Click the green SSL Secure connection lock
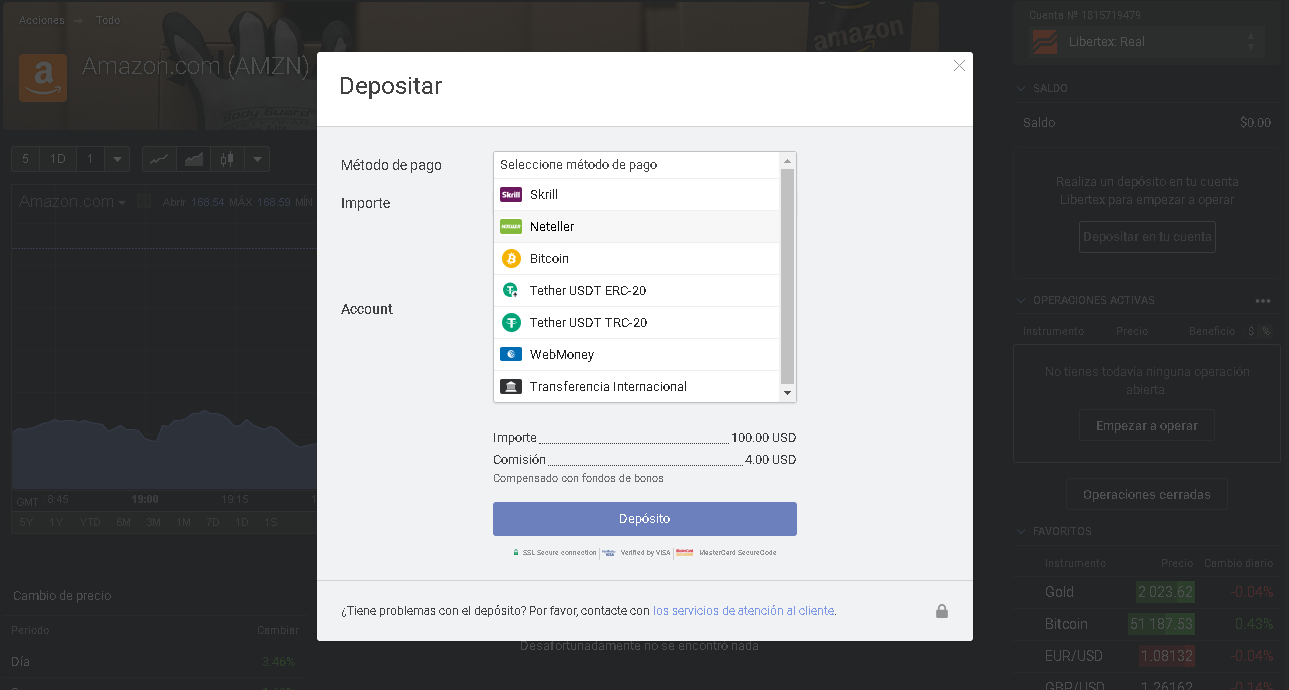The height and width of the screenshot is (690, 1289). point(516,552)
